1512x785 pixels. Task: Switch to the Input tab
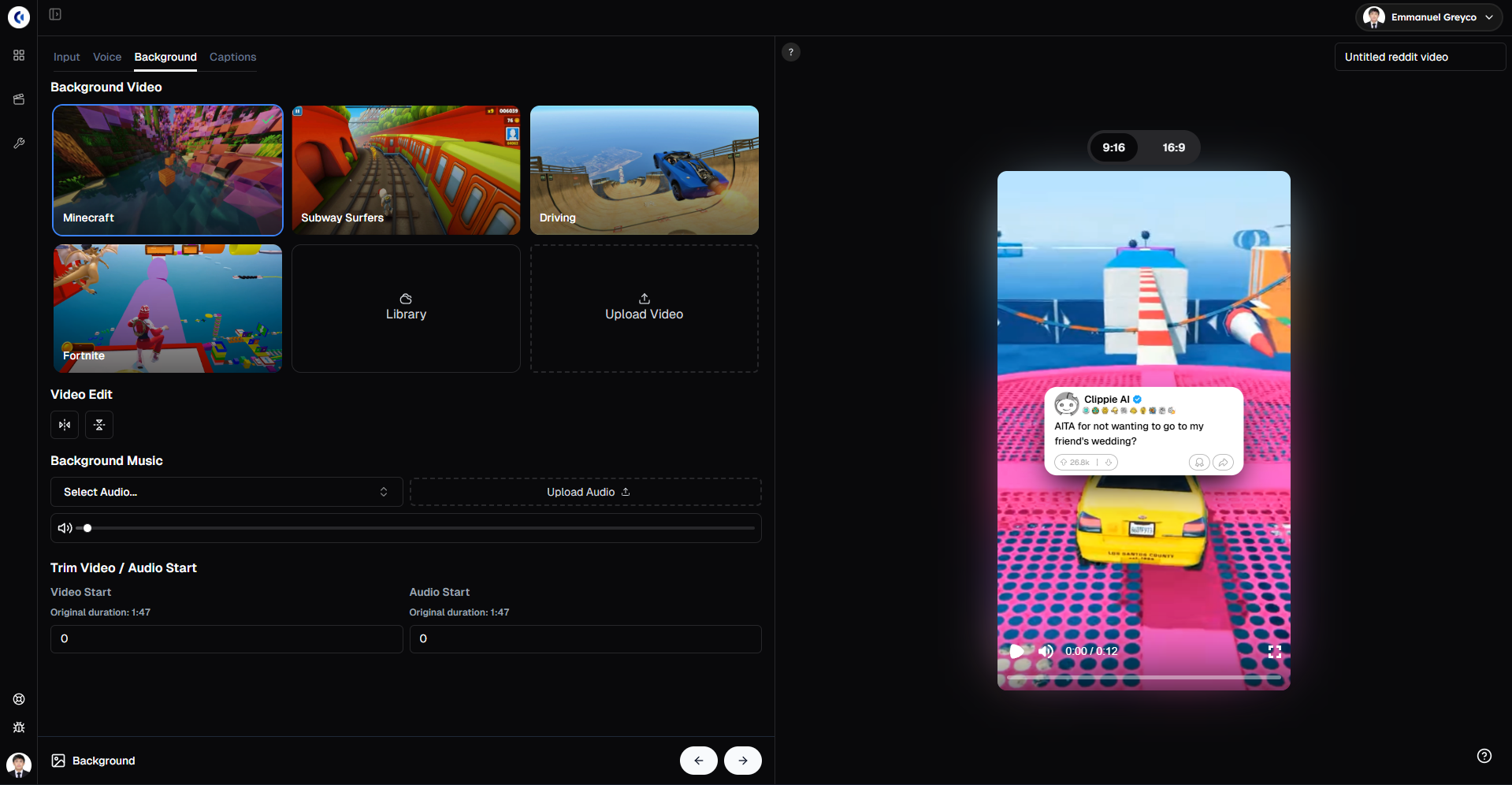click(x=67, y=57)
